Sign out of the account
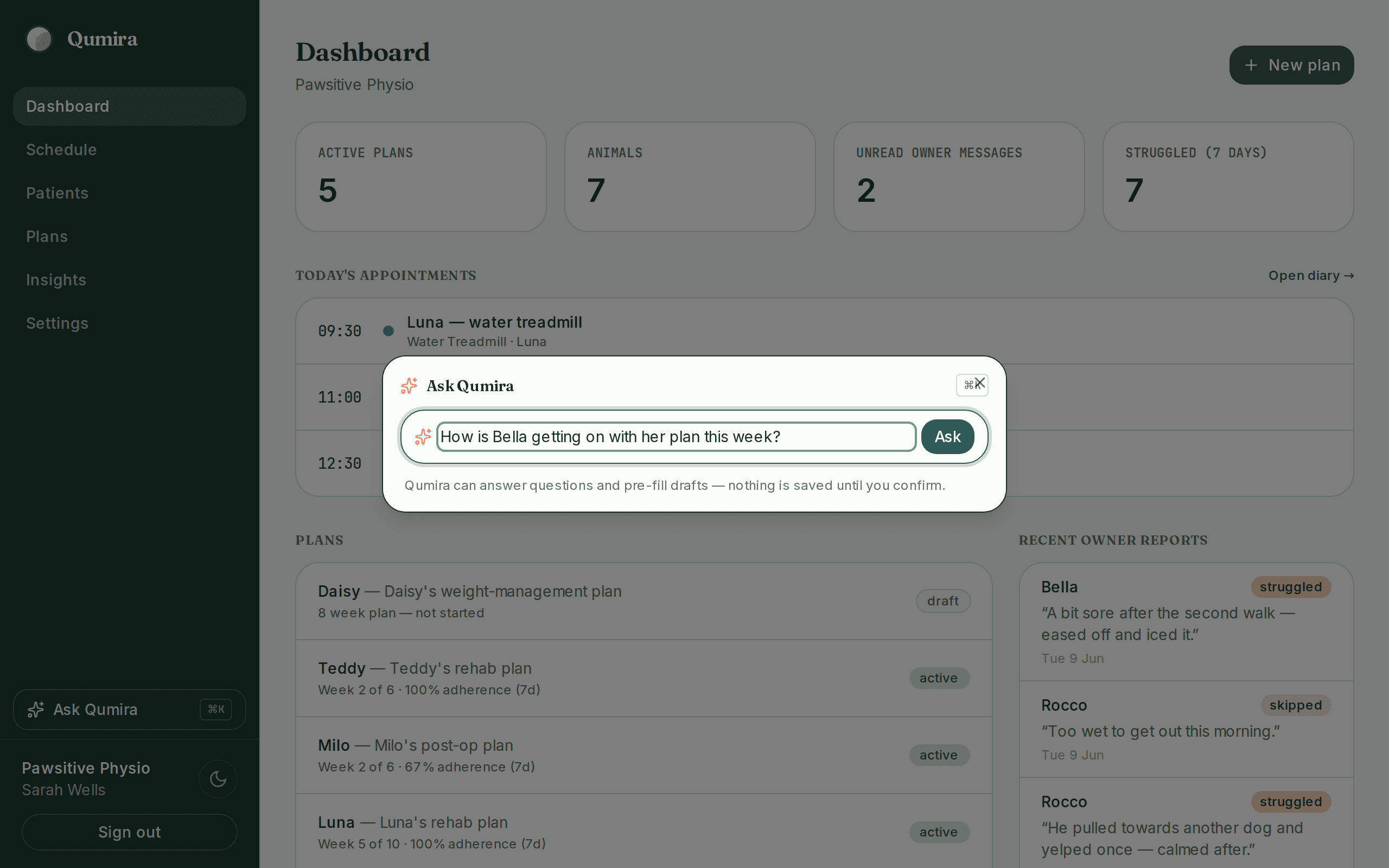The image size is (1389, 868). tap(130, 832)
